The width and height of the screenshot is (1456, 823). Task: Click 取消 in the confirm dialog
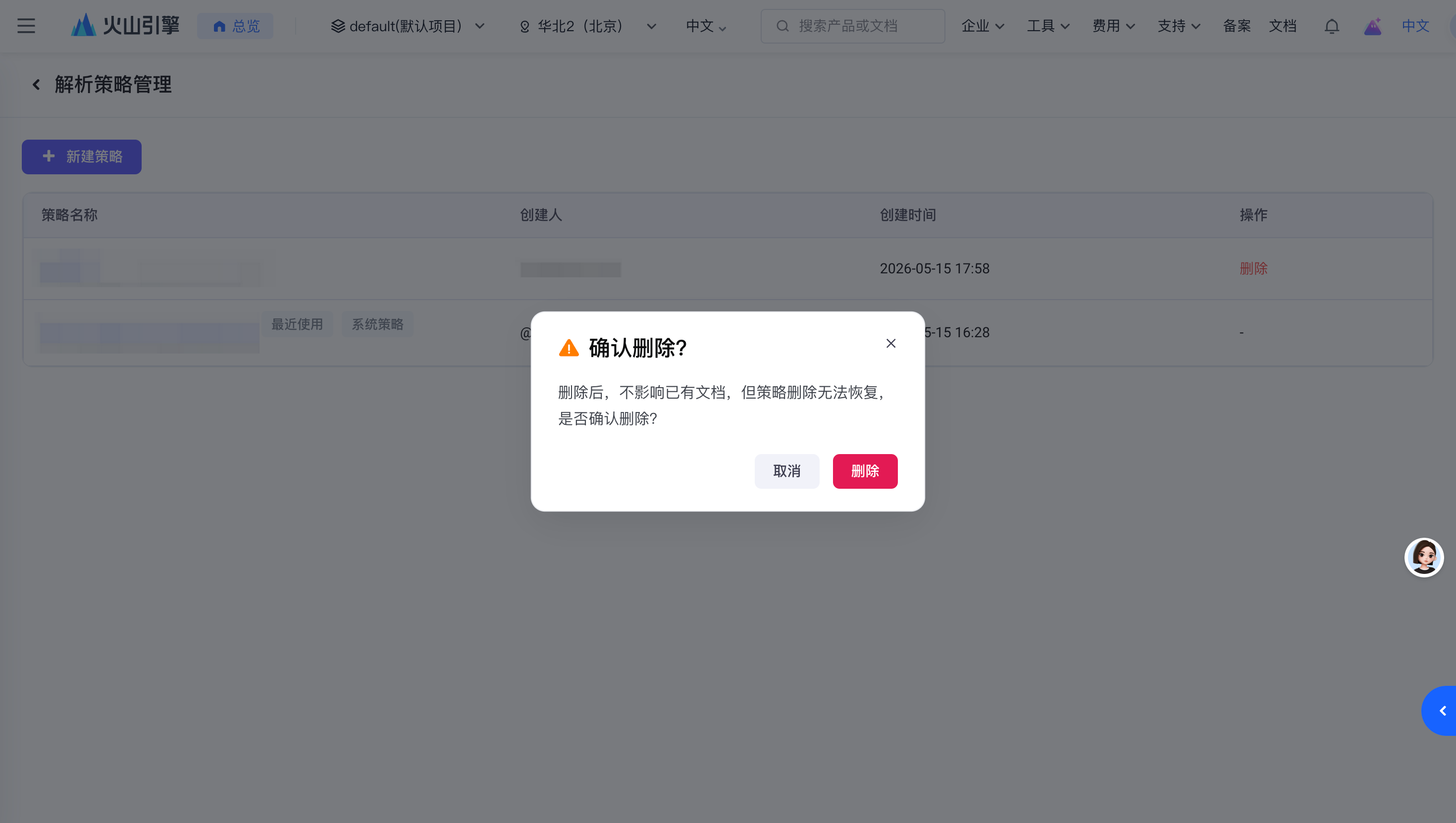(x=787, y=471)
